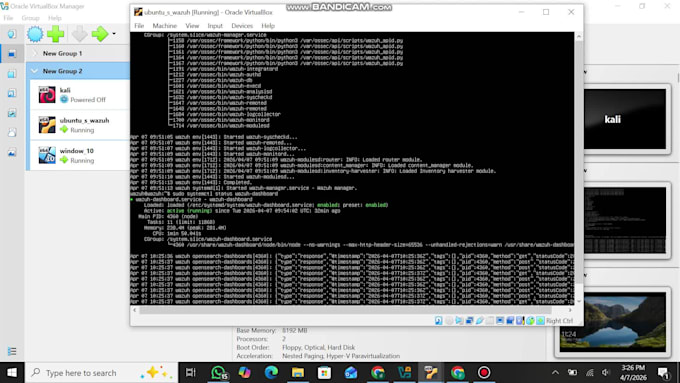Viewport: 680px width, 383px height.
Task: Click the ubuntu terminal preview thumbnail
Action: point(624,220)
